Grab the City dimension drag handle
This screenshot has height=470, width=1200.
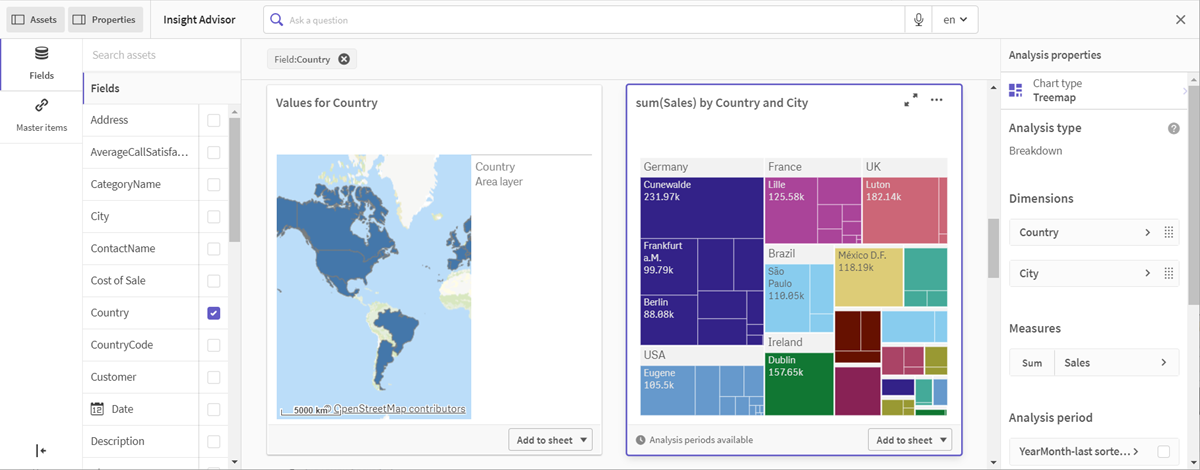(x=1168, y=274)
